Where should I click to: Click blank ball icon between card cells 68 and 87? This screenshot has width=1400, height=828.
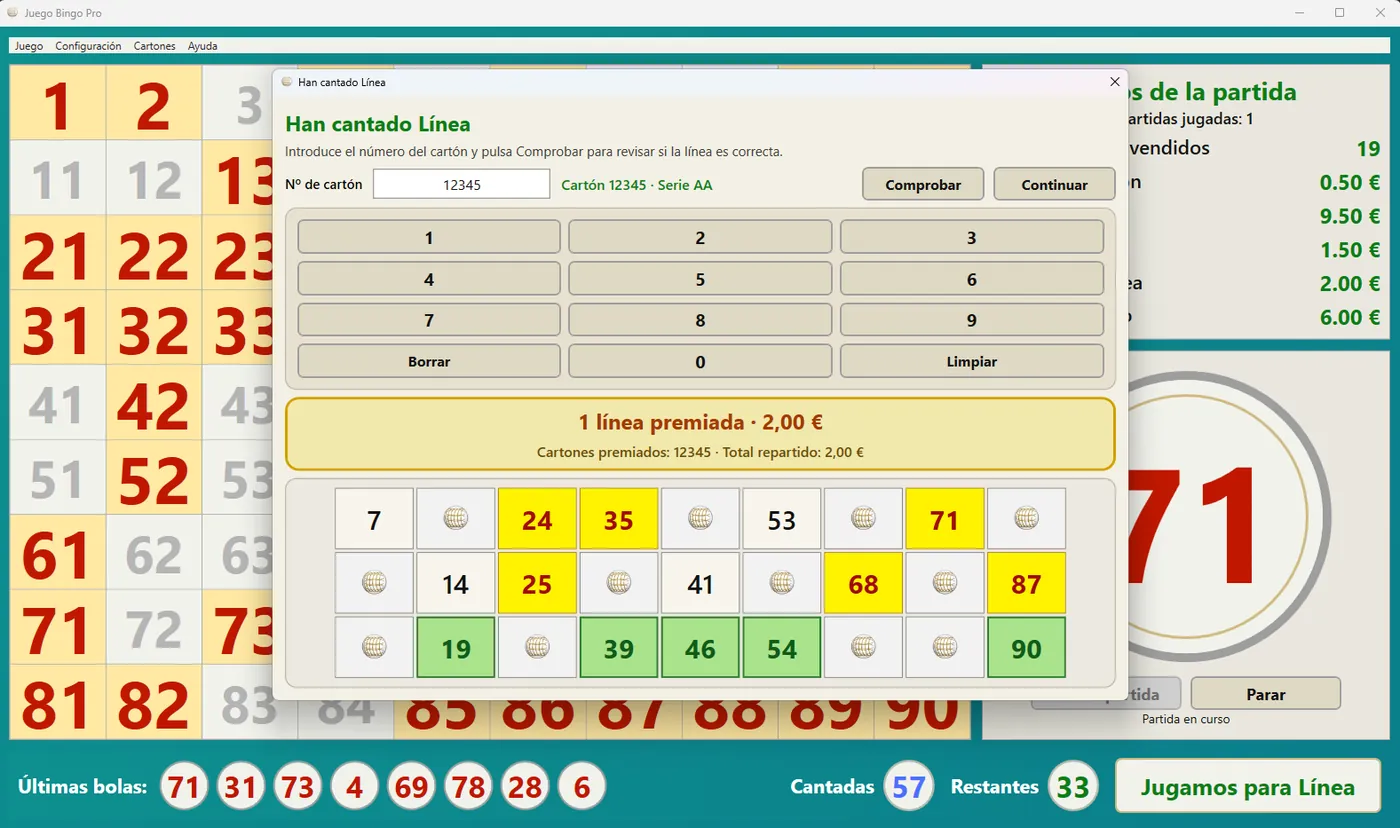[945, 583]
